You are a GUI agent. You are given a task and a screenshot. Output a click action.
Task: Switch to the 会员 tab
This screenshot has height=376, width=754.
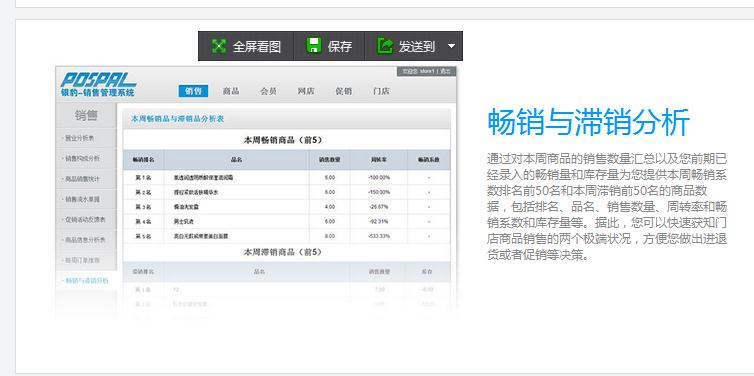(268, 91)
